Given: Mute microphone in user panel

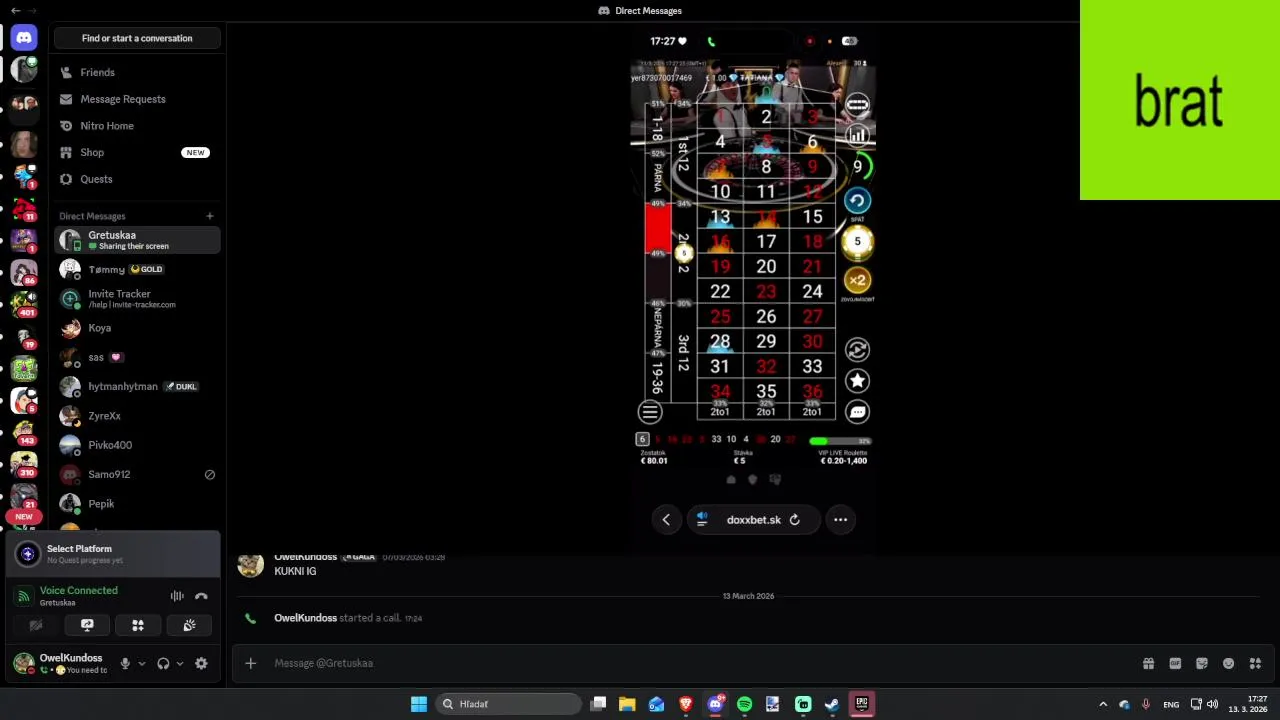Looking at the screenshot, I should 125,663.
